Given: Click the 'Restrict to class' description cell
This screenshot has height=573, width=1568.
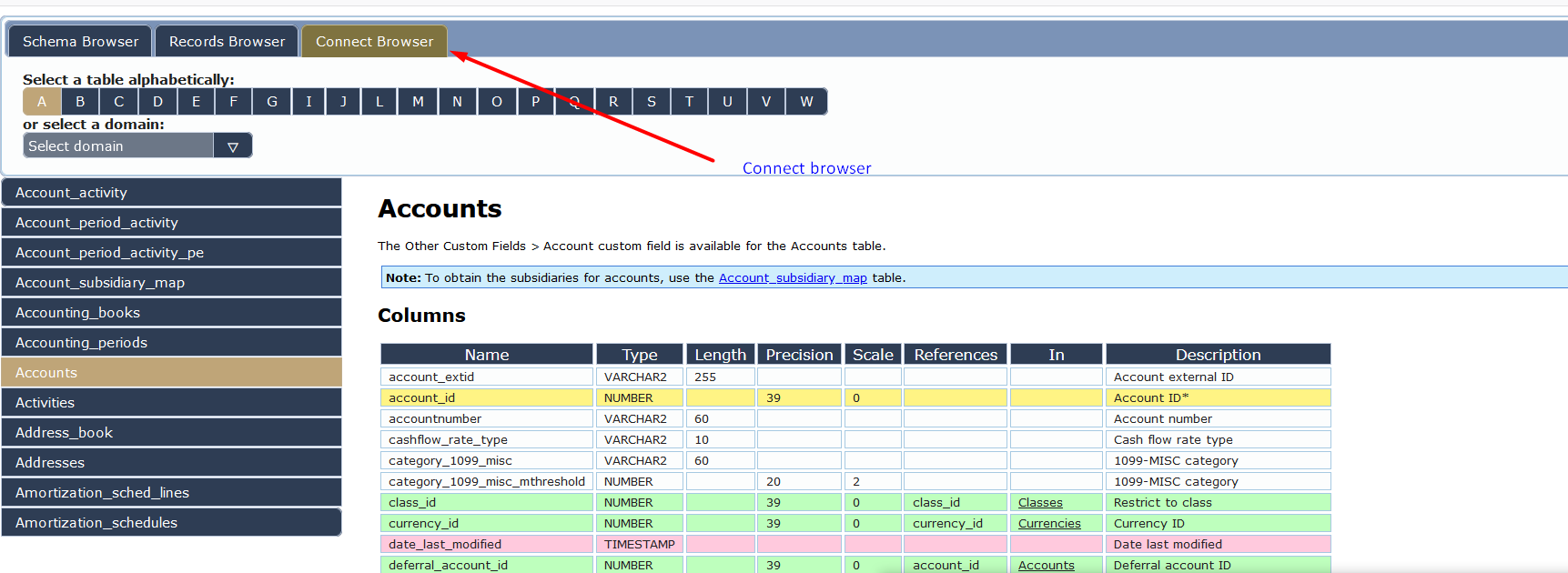Looking at the screenshot, I should (1219, 502).
